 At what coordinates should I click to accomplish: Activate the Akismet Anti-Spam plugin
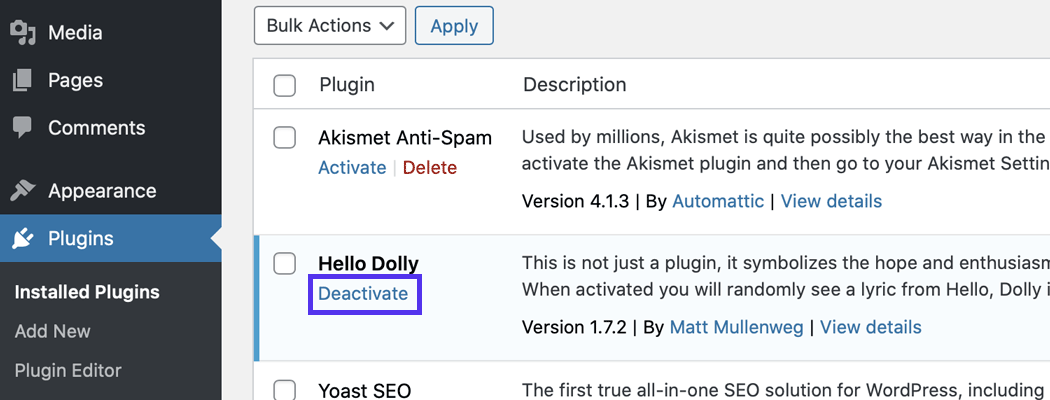click(352, 168)
